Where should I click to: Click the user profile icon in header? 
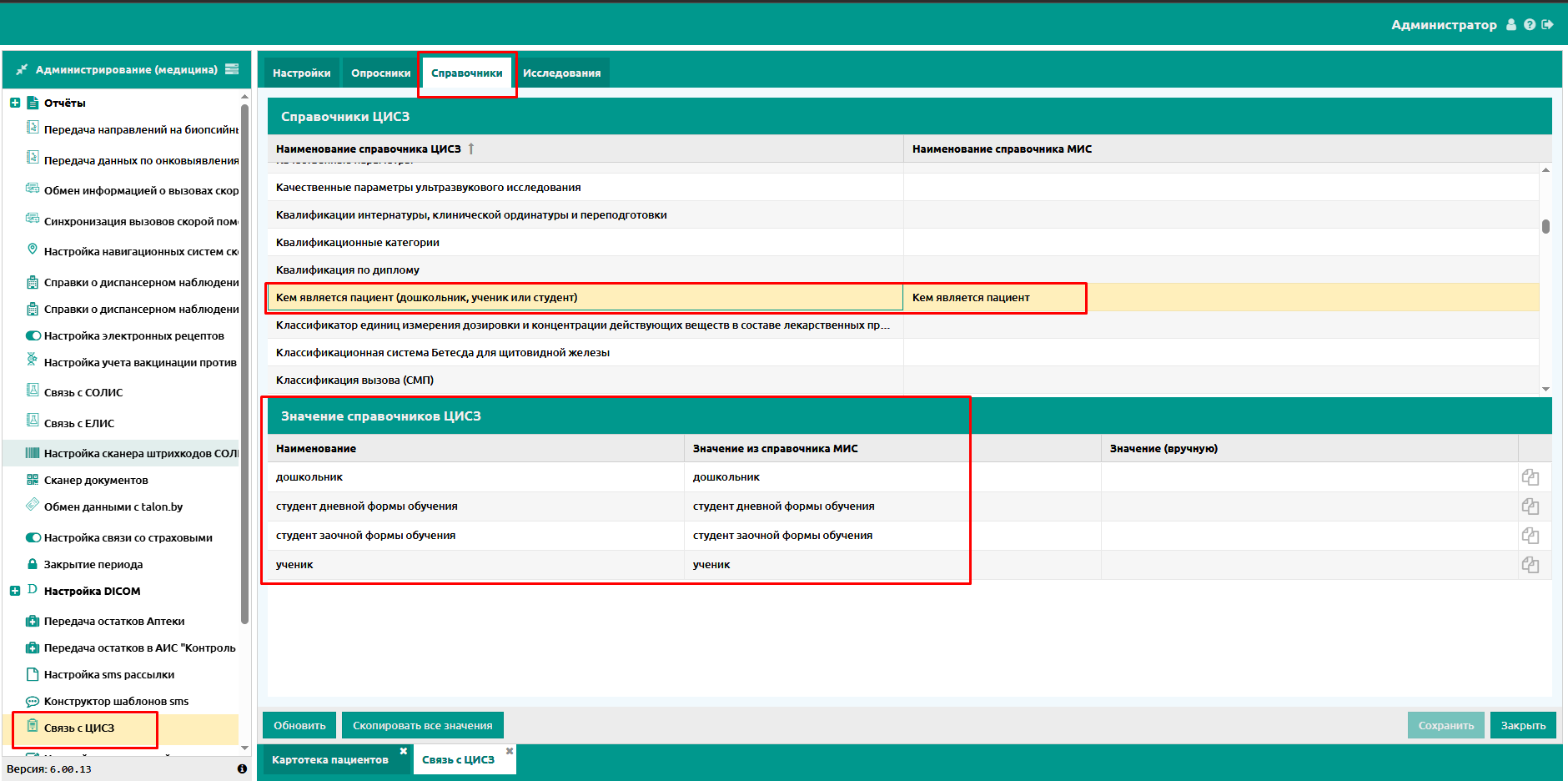tap(1511, 25)
